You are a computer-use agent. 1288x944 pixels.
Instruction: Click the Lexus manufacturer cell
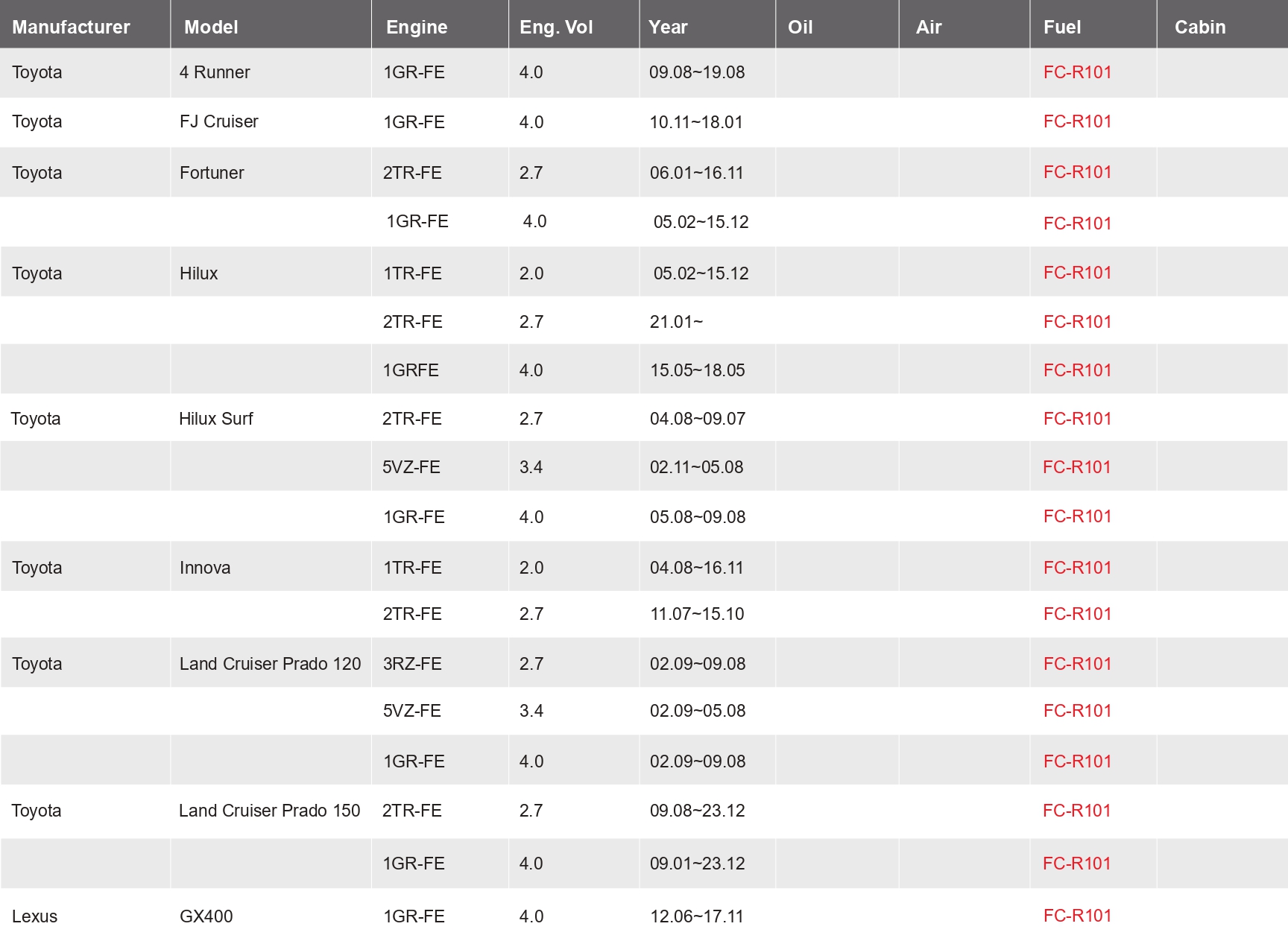point(34,916)
